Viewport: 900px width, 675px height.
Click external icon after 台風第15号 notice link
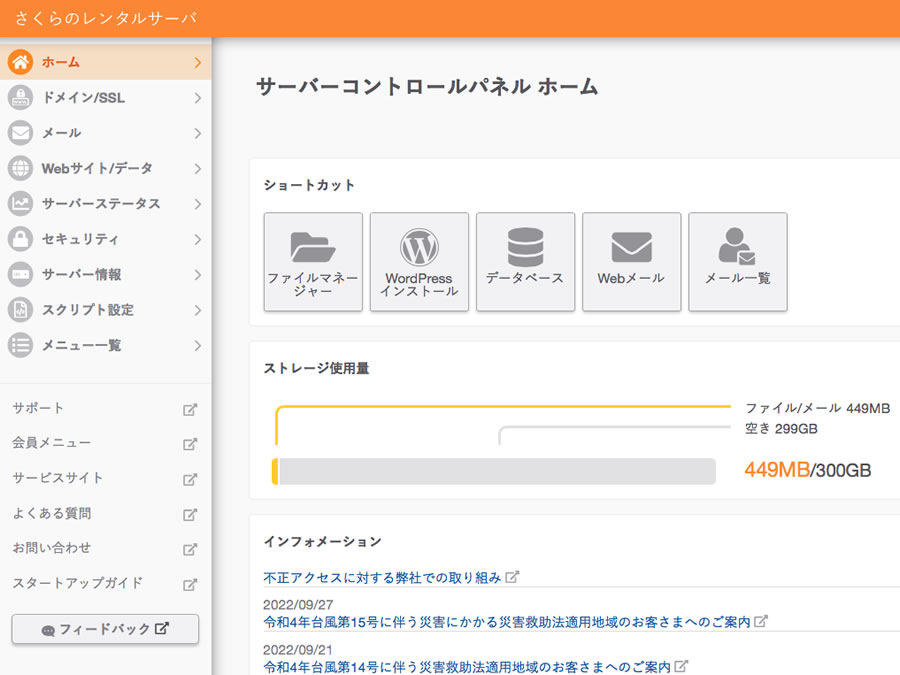[761, 621]
